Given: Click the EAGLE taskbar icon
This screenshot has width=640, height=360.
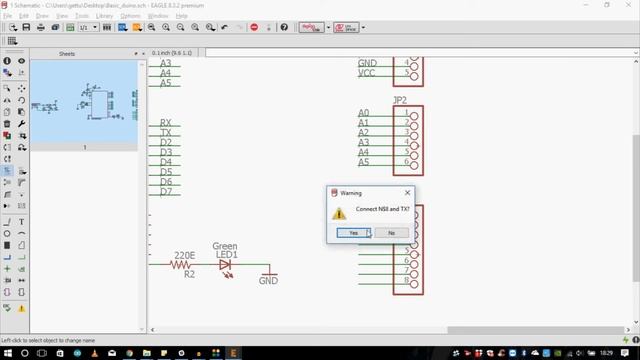Looking at the screenshot, I should coord(233,353).
